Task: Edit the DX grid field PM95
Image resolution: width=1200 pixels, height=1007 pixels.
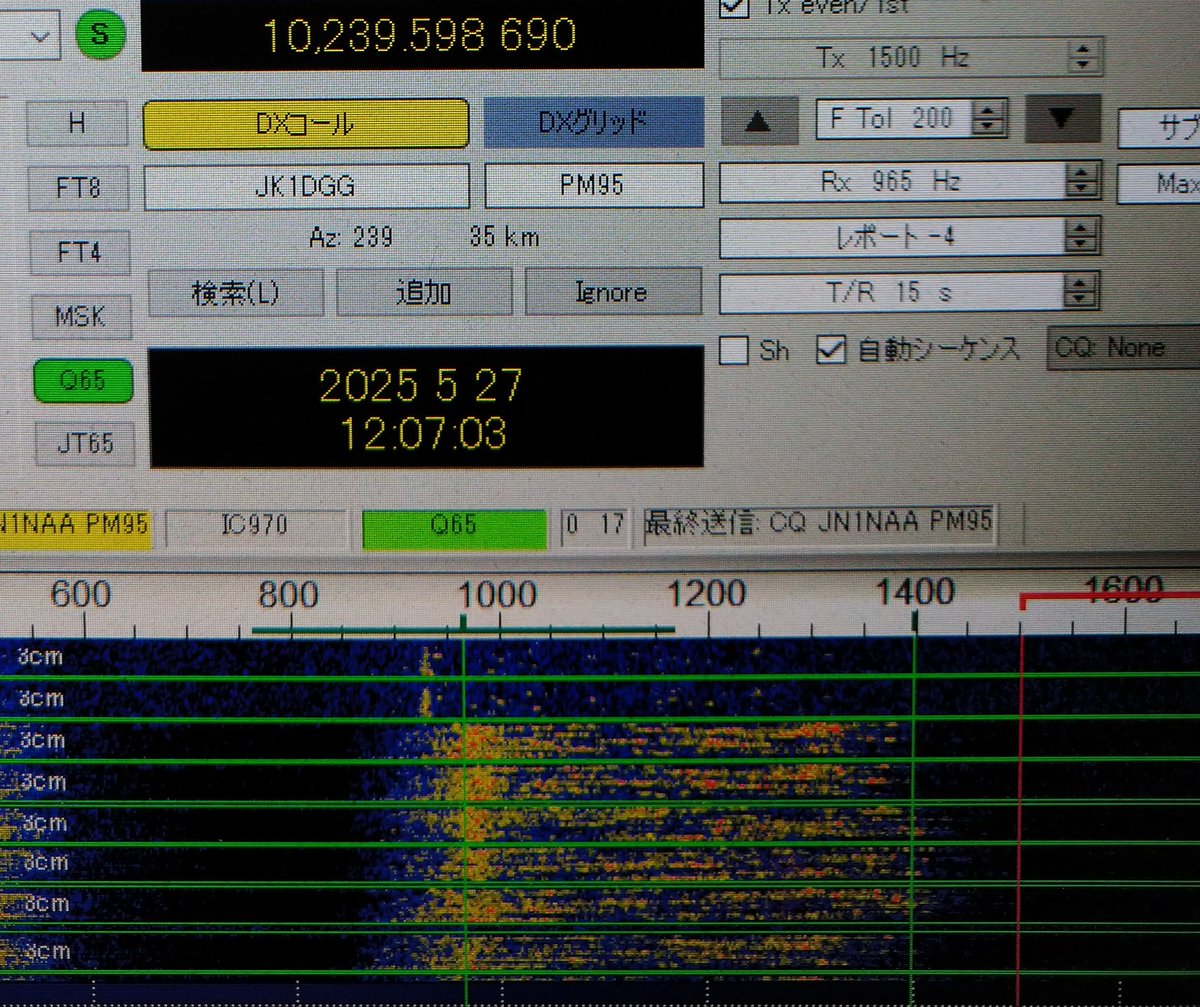Action: [x=594, y=185]
